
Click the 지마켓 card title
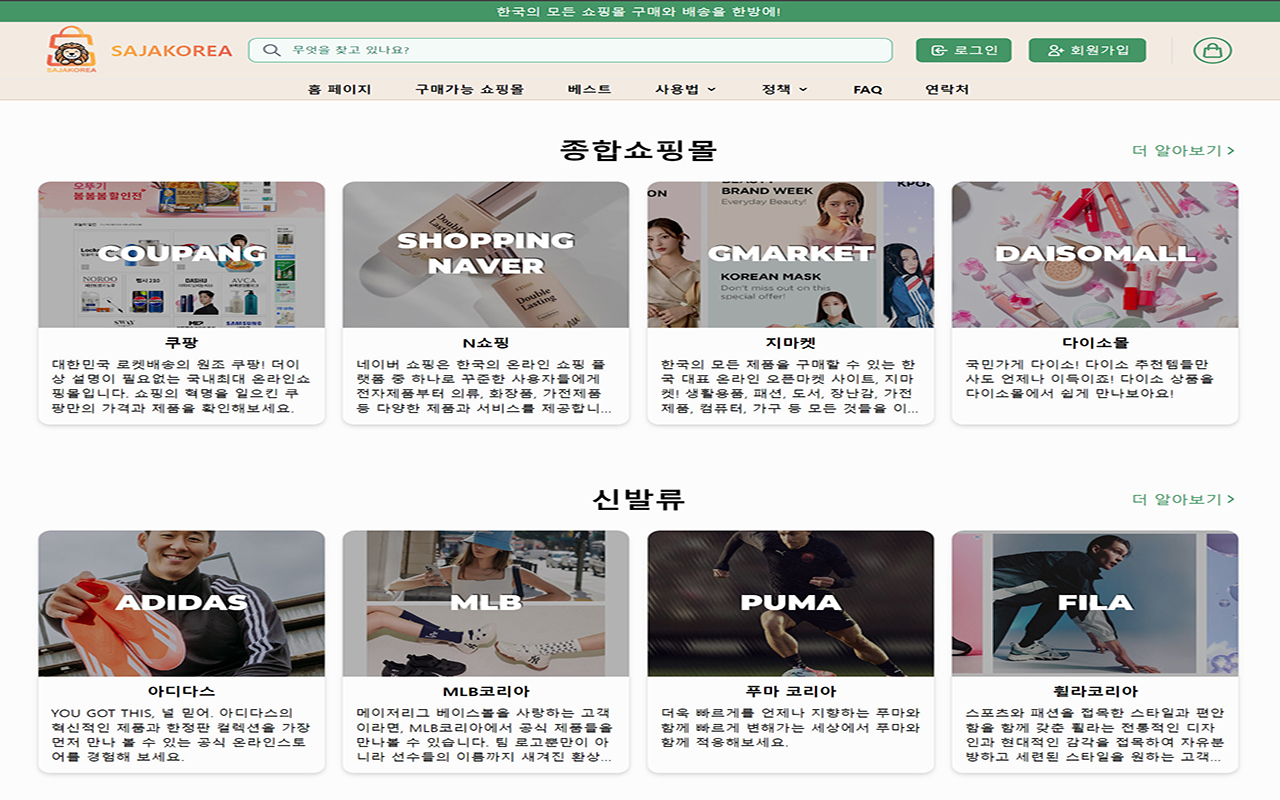(x=791, y=343)
